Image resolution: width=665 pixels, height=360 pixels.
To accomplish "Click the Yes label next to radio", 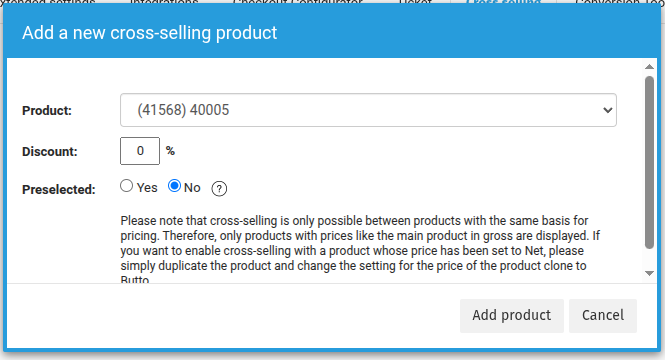I will coord(147,187).
